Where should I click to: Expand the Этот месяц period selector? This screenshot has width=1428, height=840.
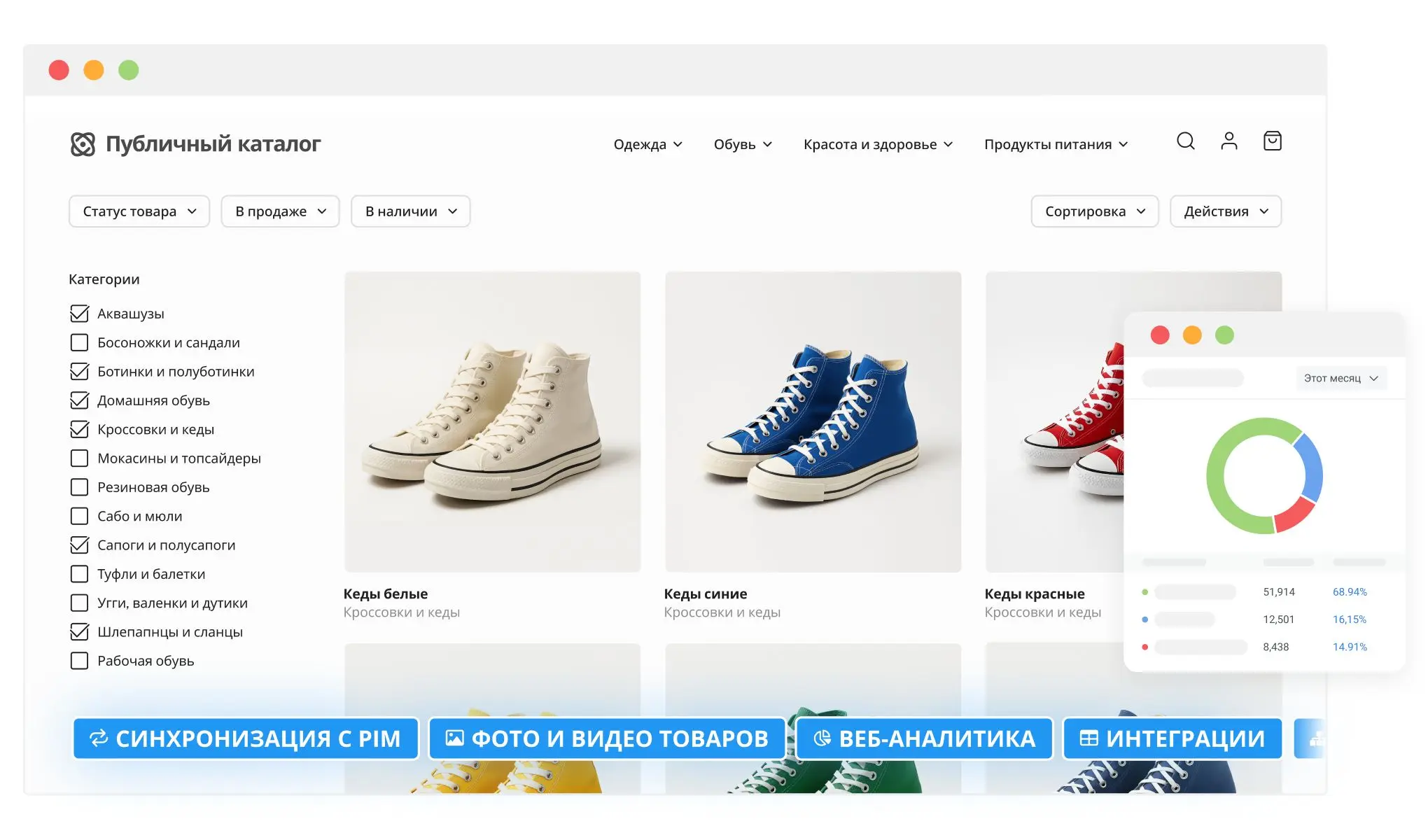pyautogui.click(x=1340, y=378)
